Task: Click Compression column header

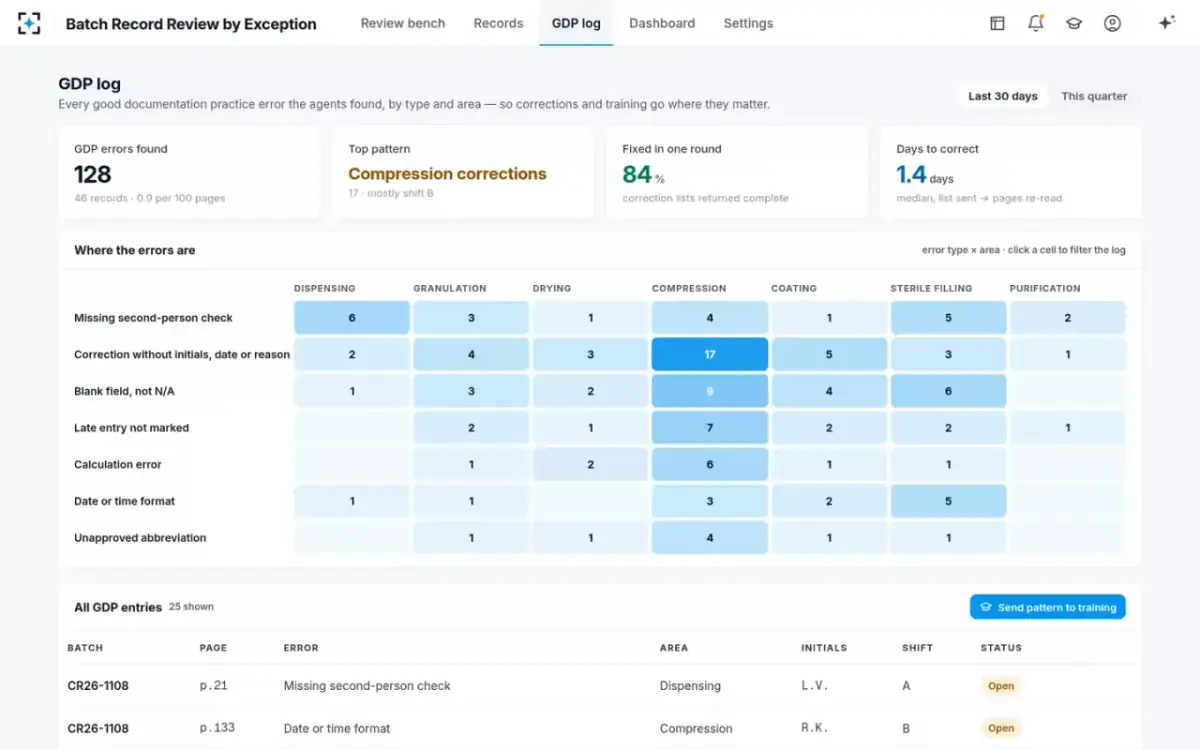Action: click(689, 288)
